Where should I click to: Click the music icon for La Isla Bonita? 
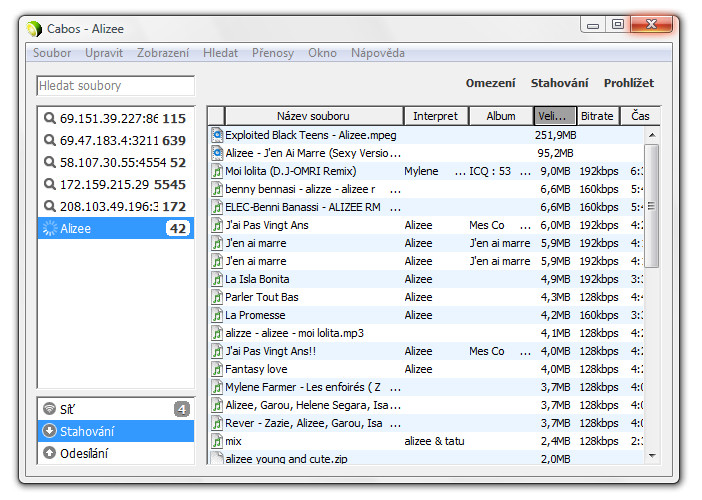click(217, 279)
